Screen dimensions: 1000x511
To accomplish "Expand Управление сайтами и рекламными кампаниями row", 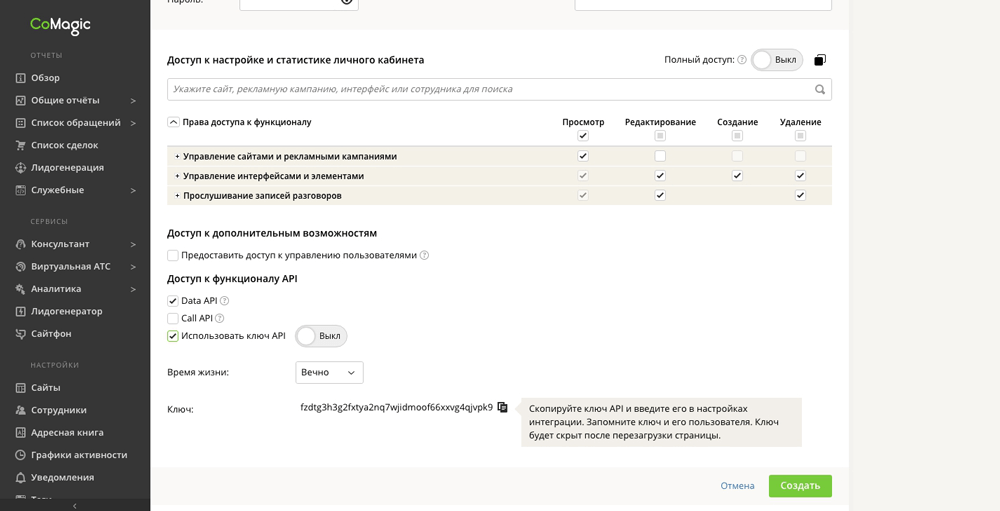I will (178, 157).
